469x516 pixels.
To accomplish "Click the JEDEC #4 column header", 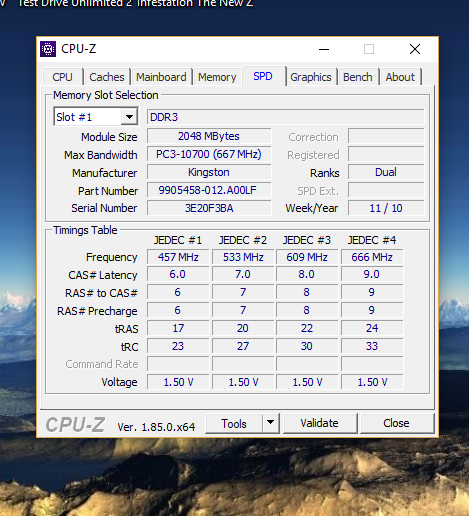I will tap(372, 240).
